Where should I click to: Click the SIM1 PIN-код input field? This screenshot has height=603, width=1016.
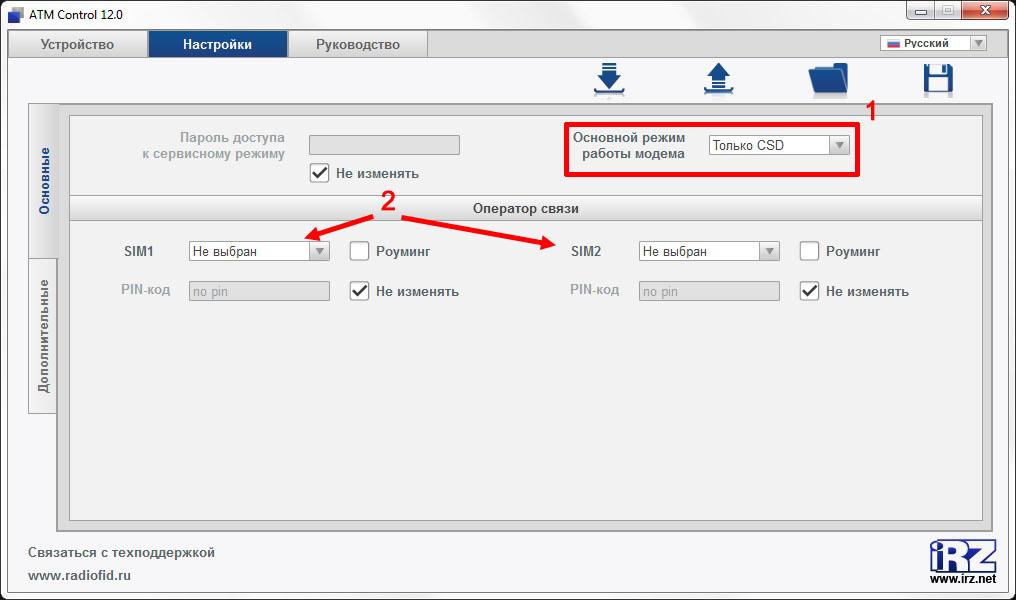pyautogui.click(x=259, y=291)
